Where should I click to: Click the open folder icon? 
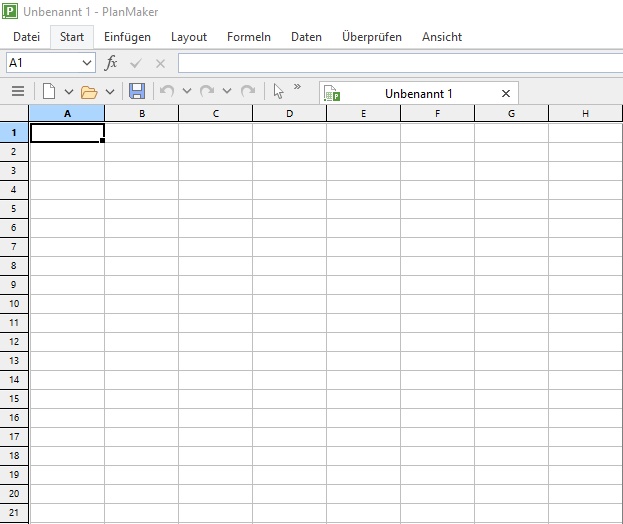click(x=89, y=92)
